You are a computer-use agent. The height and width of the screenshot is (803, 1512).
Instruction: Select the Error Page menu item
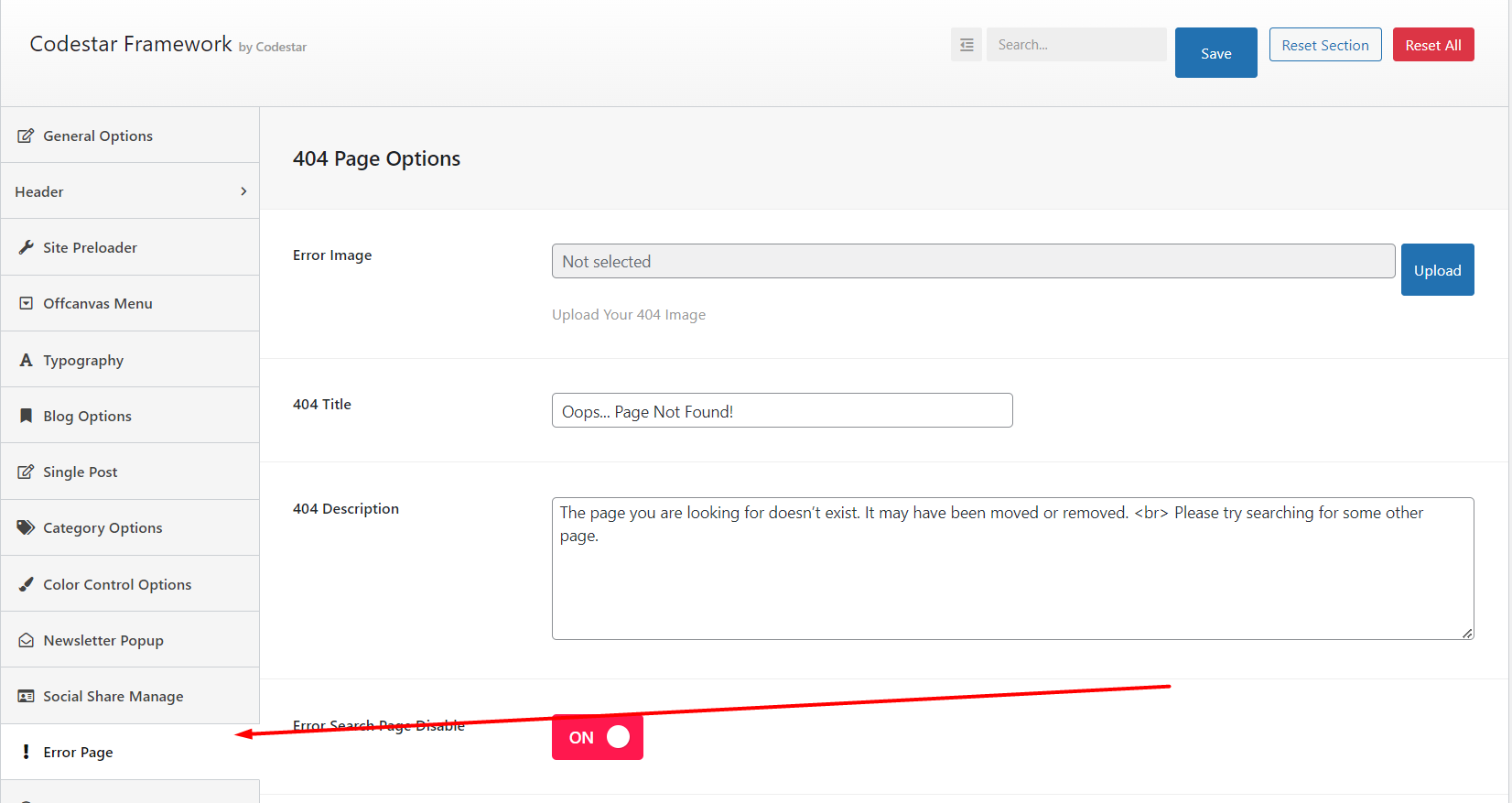(x=78, y=752)
